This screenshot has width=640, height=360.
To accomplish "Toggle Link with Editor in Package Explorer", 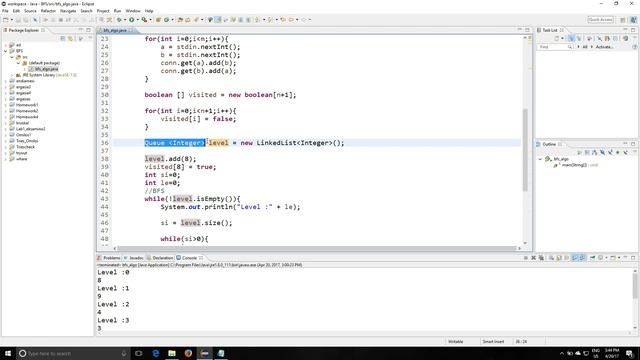I will point(70,38).
